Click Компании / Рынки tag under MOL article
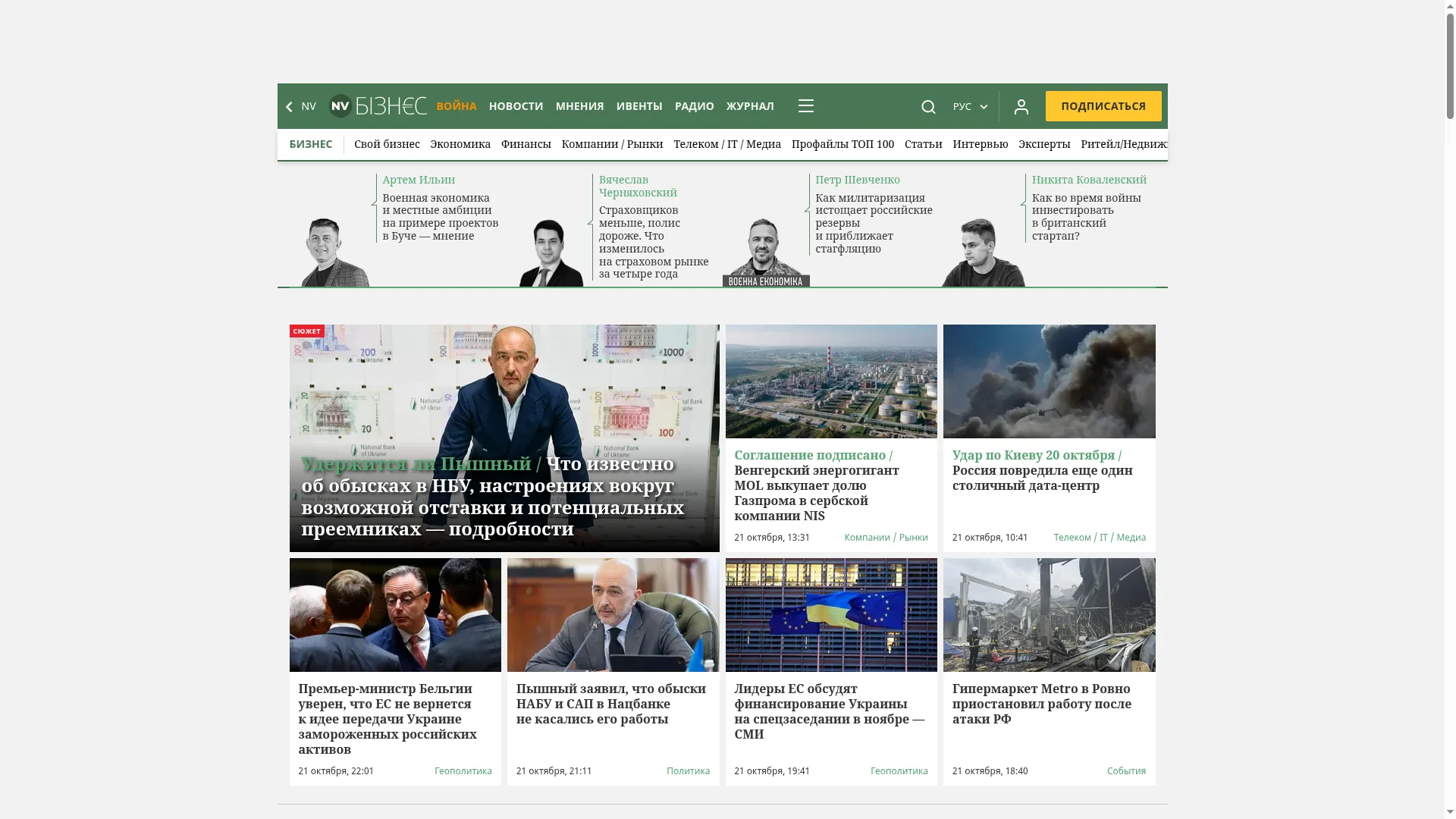 click(886, 538)
